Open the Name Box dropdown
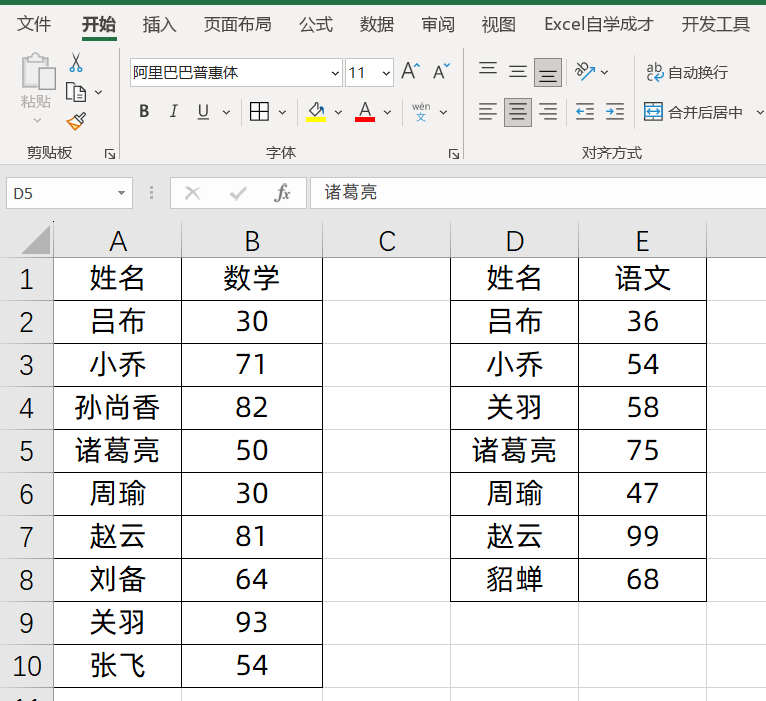 coord(121,193)
